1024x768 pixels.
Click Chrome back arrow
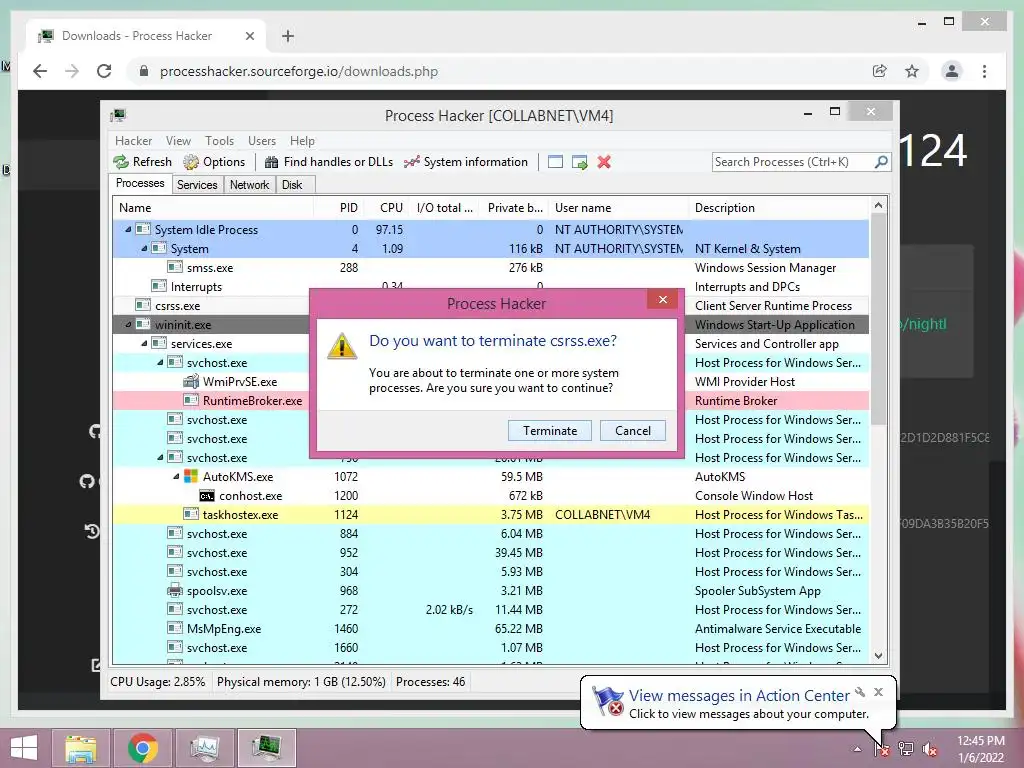pyautogui.click(x=40, y=71)
